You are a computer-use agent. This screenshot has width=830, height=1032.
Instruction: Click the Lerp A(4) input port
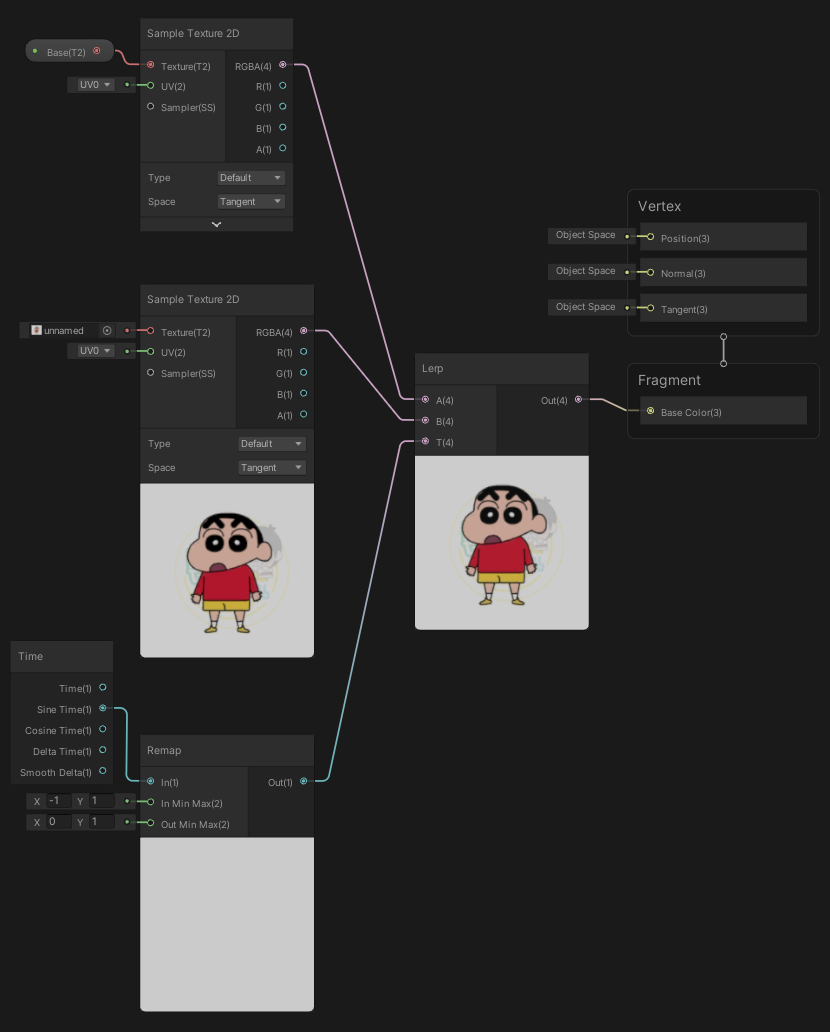tap(425, 400)
